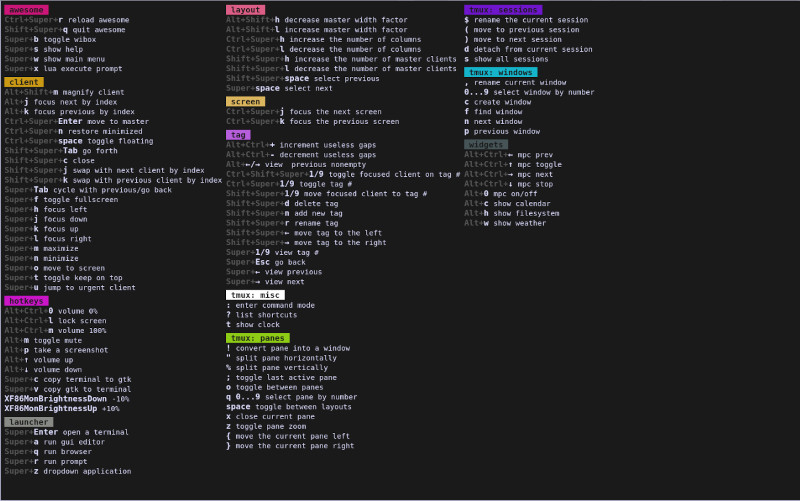The width and height of the screenshot is (800, 501).
Task: Select the 'lua execute prompt' entry
Action: click(63, 68)
